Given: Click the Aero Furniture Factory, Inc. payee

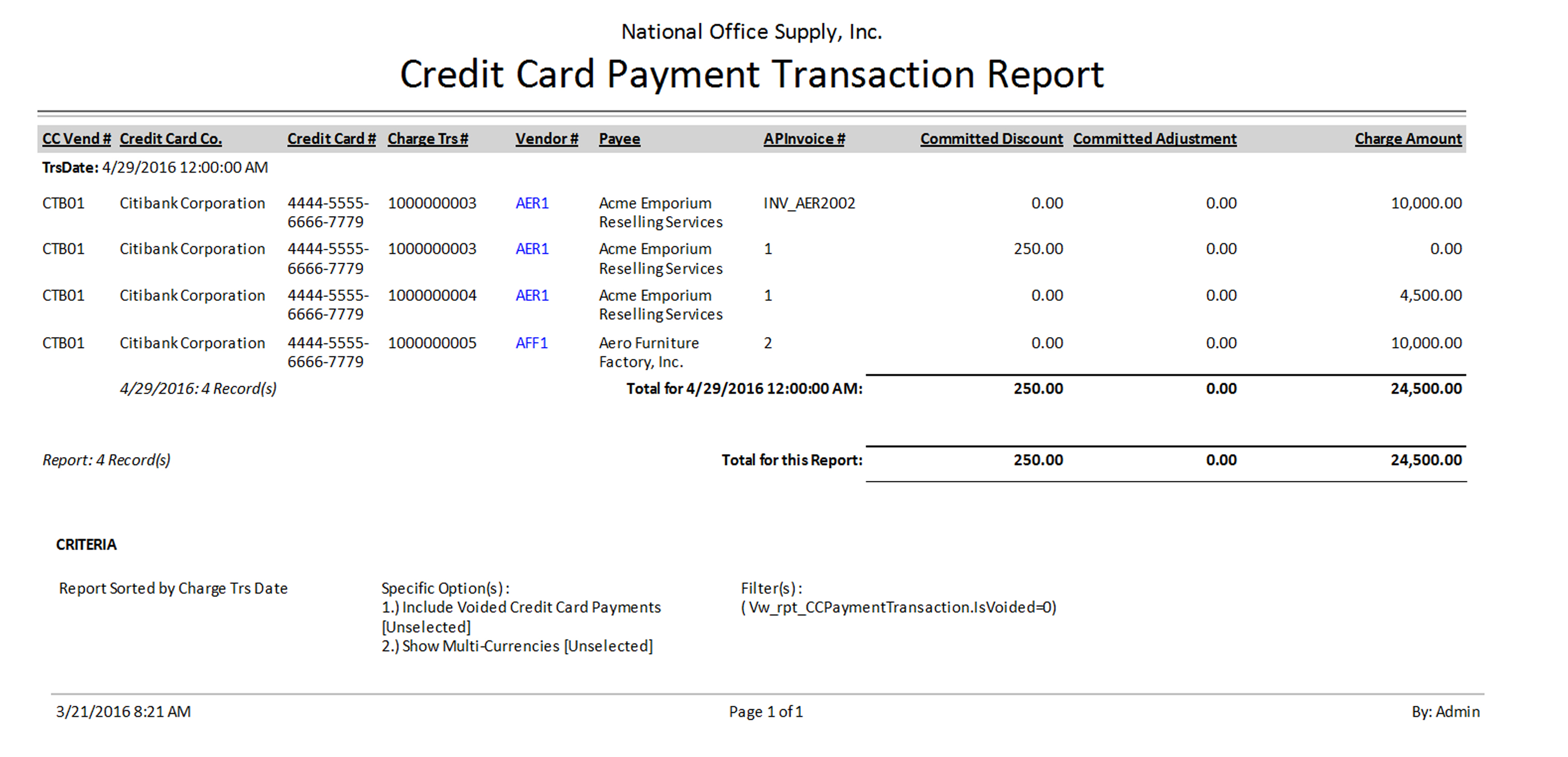Looking at the screenshot, I should (x=648, y=352).
